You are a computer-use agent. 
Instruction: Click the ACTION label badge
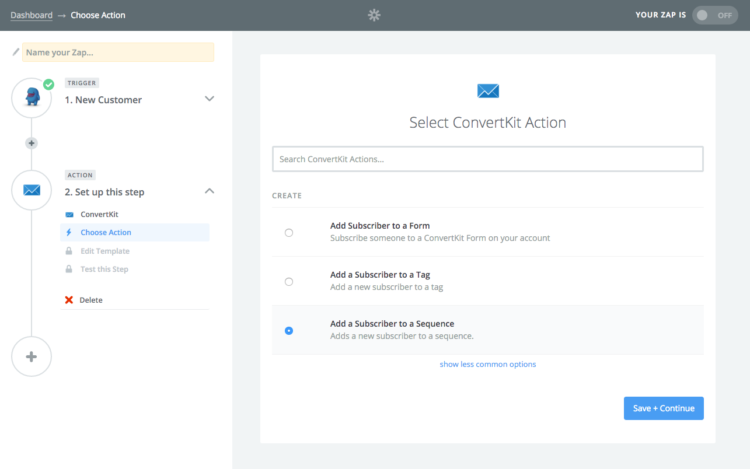click(80, 175)
